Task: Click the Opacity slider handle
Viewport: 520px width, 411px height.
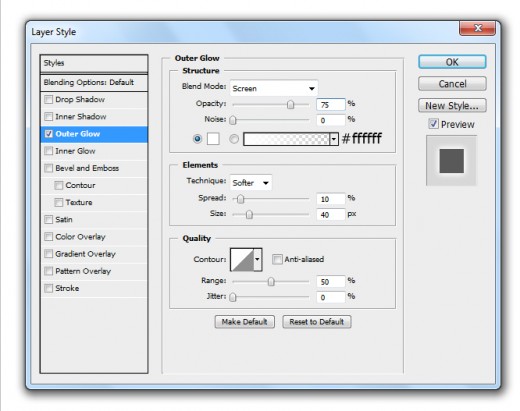Action: pyautogui.click(x=290, y=105)
